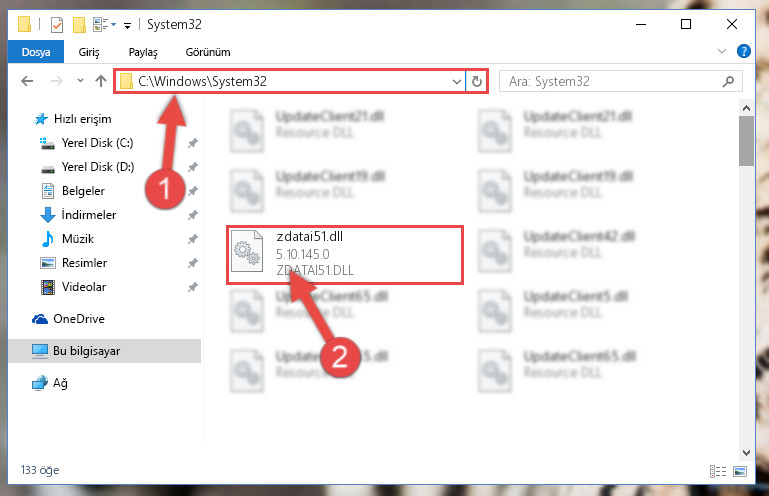Expand the ribbon with the chevron
Screen dimensions: 769x496
pos(721,51)
